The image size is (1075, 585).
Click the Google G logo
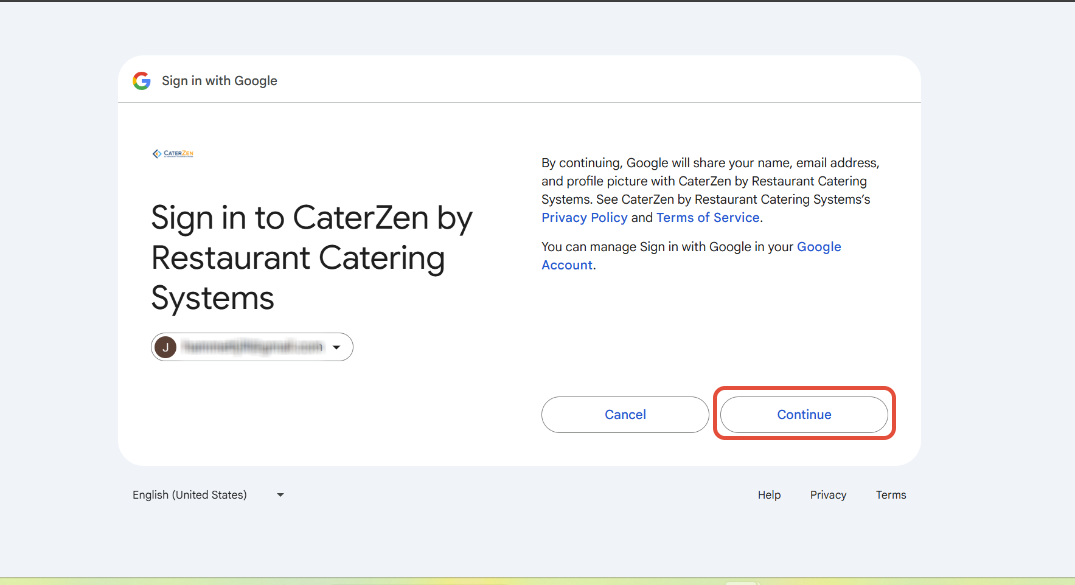coord(142,81)
